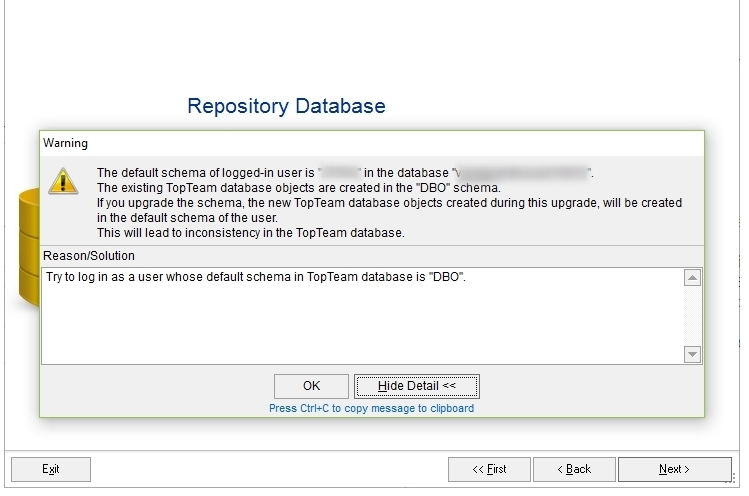Confirm the warning with OK
The height and width of the screenshot is (496, 749).
click(311, 386)
